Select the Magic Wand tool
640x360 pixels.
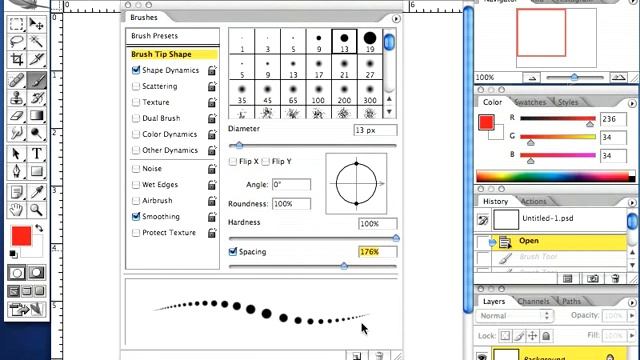[36, 42]
